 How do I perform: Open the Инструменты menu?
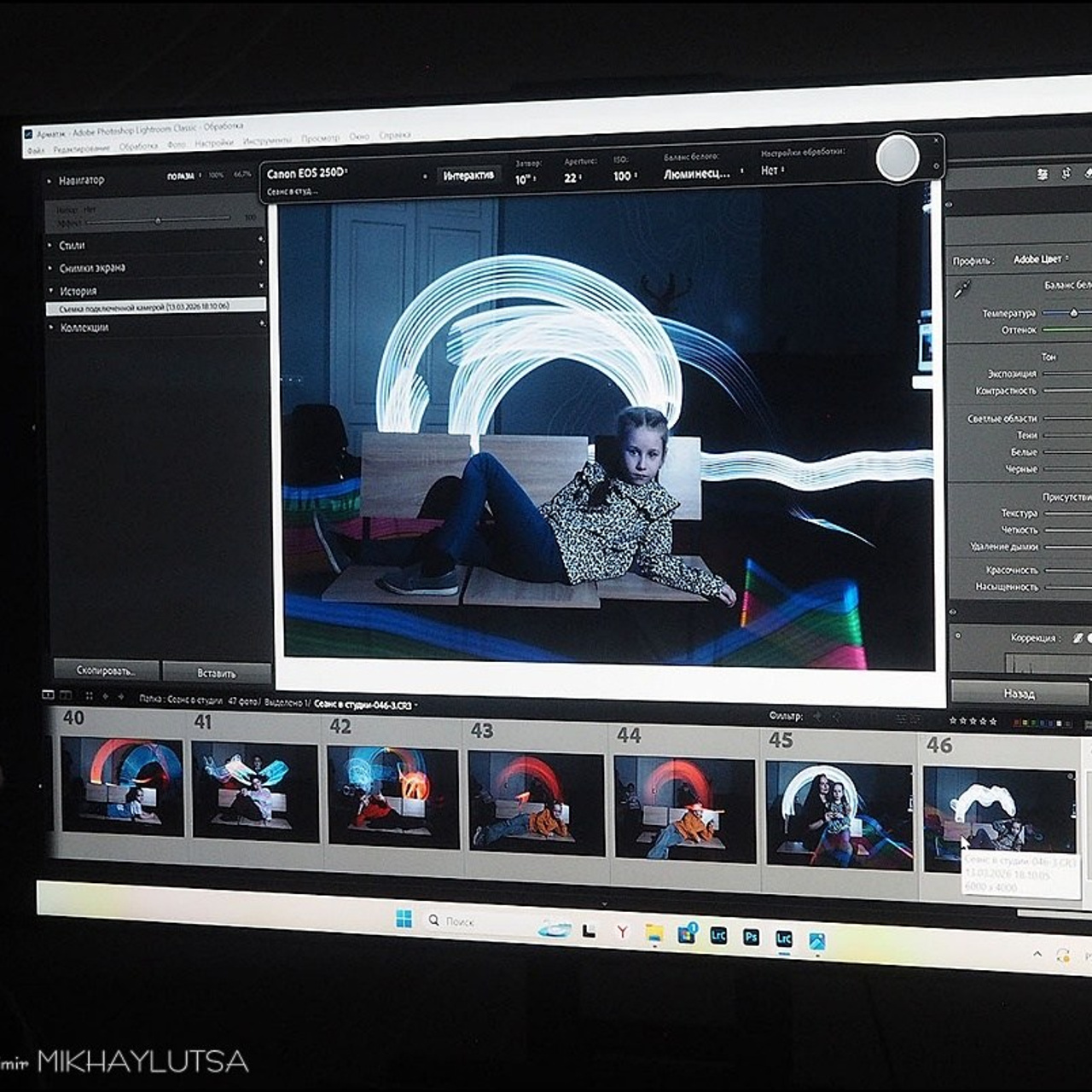pyautogui.click(x=266, y=141)
